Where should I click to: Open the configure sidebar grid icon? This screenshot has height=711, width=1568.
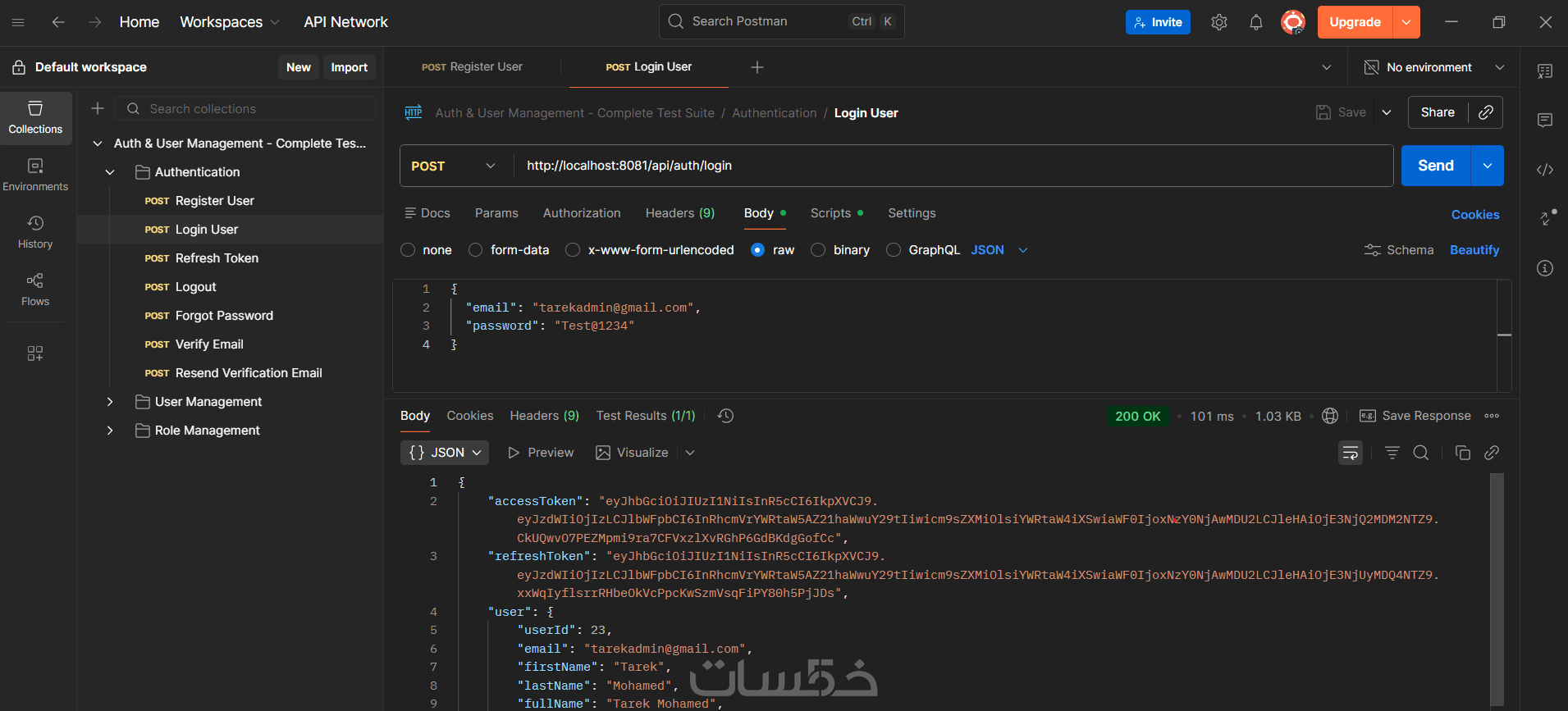[35, 353]
